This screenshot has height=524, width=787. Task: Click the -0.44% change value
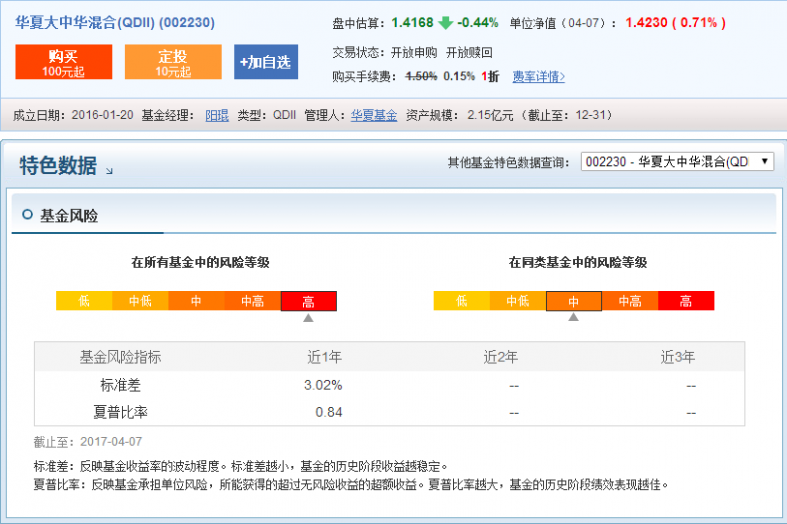click(477, 23)
